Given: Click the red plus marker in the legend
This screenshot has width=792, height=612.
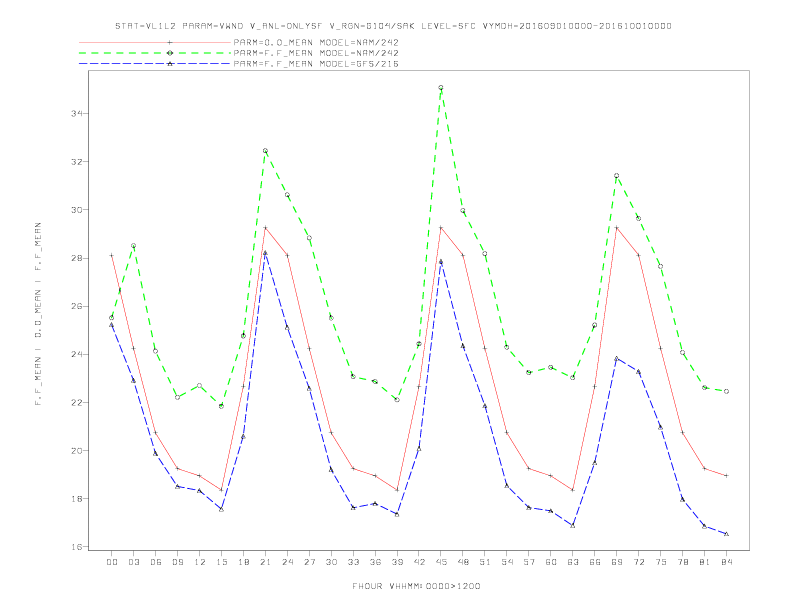Looking at the screenshot, I should (x=170, y=42).
